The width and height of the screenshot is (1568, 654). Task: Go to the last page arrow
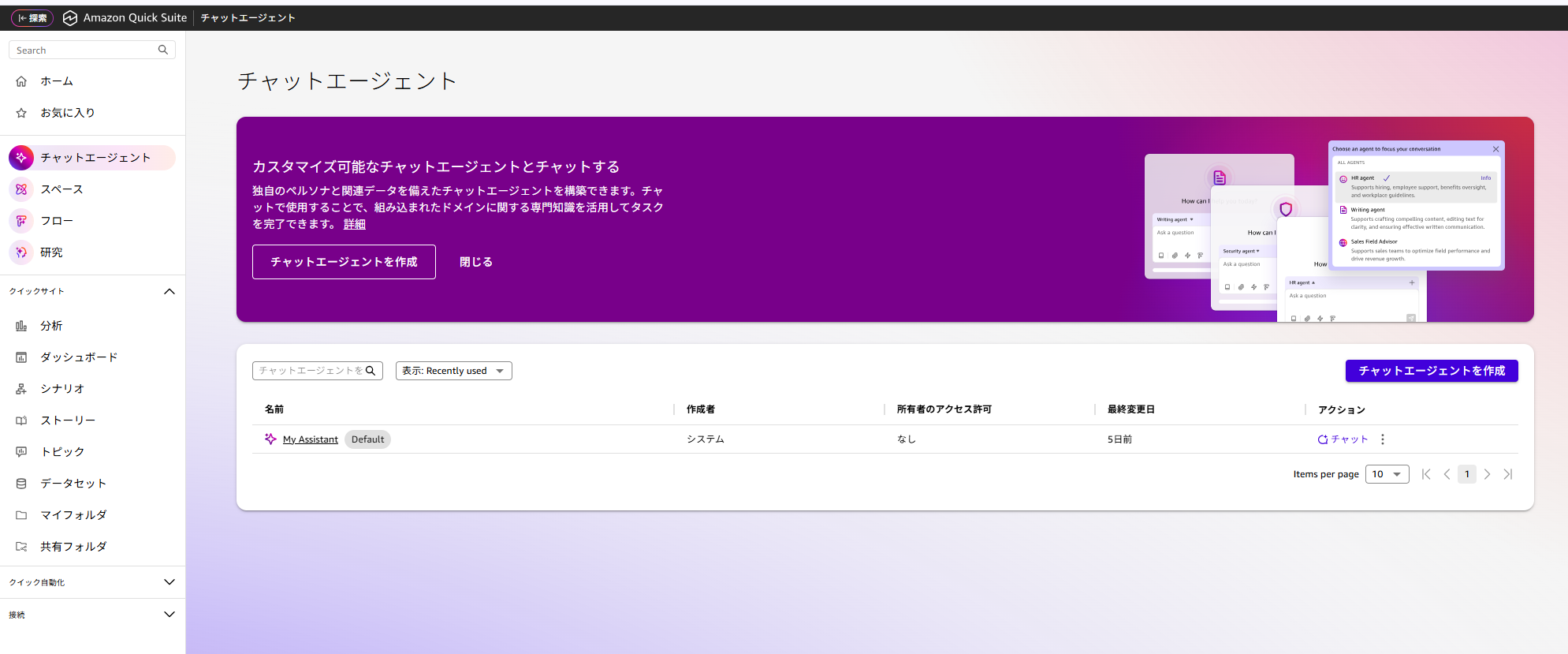pyautogui.click(x=1507, y=474)
